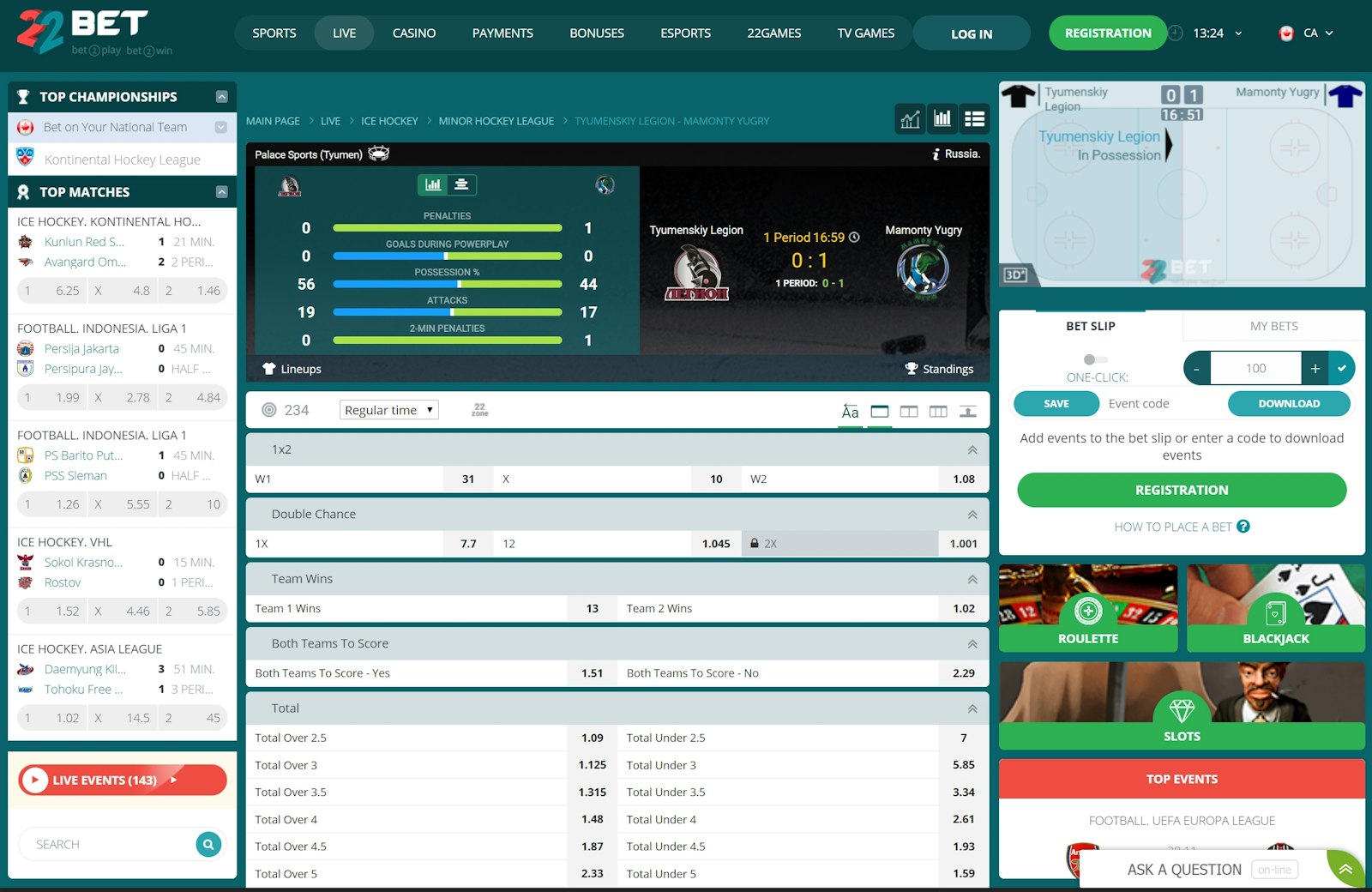Select the three-column market layout icon
1372x892 pixels.
point(937,411)
